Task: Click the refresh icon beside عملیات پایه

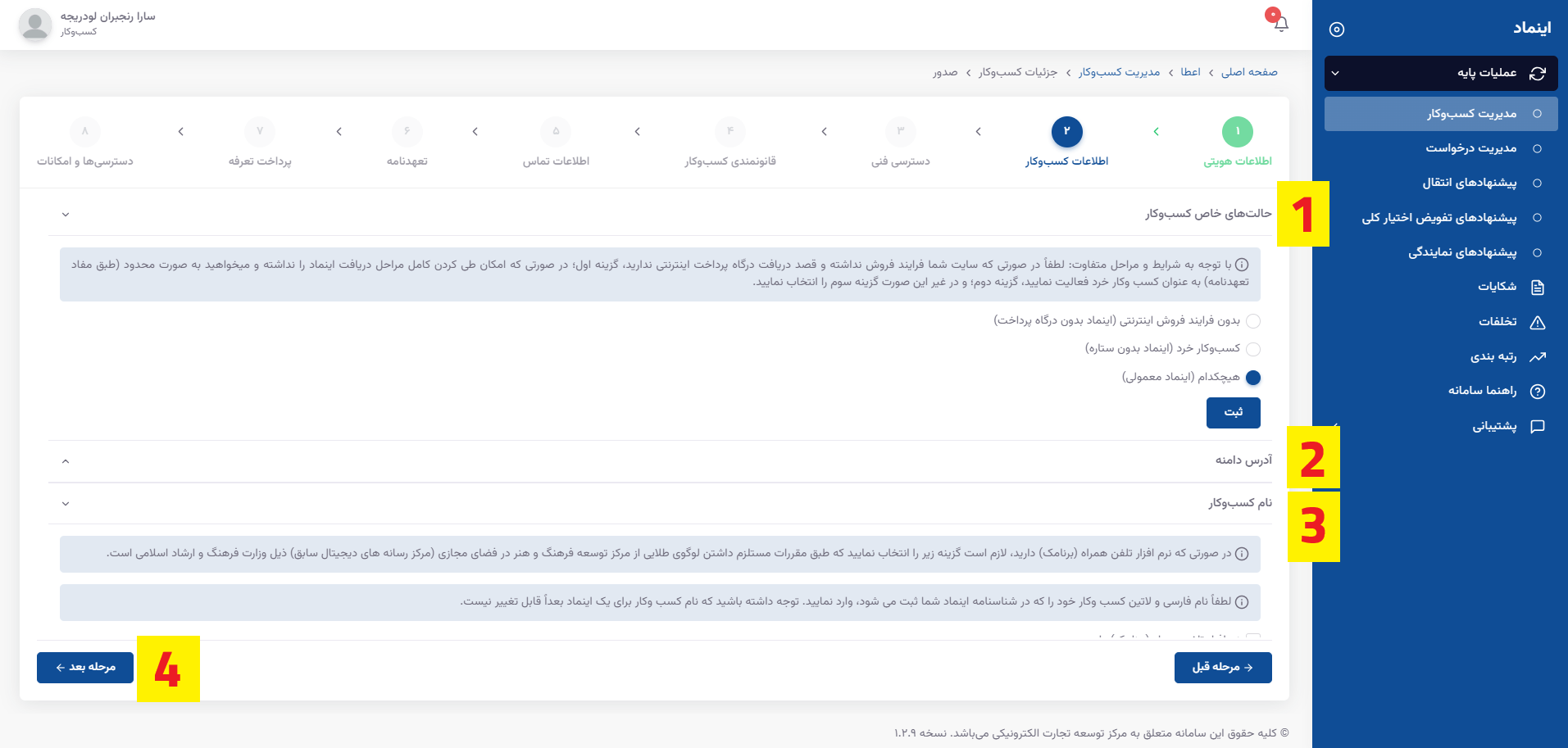Action: click(x=1538, y=73)
